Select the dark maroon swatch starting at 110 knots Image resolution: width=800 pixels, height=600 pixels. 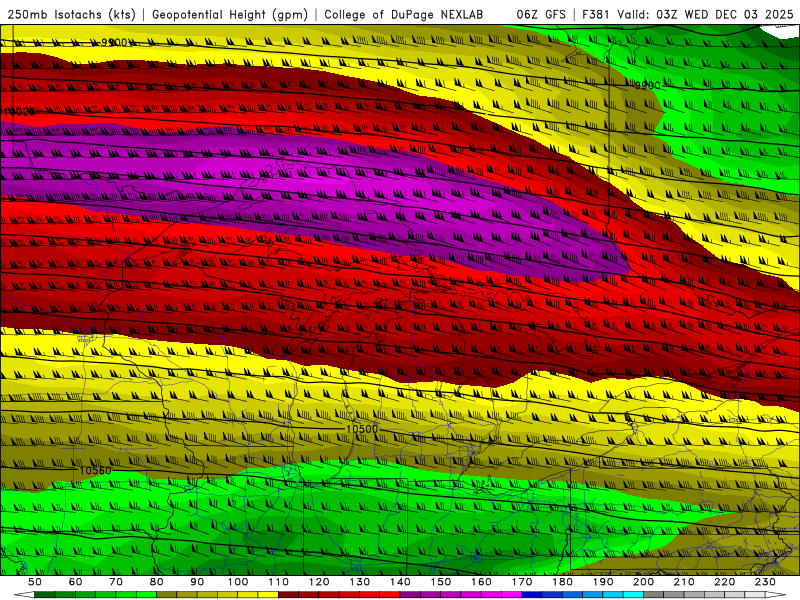tap(288, 595)
